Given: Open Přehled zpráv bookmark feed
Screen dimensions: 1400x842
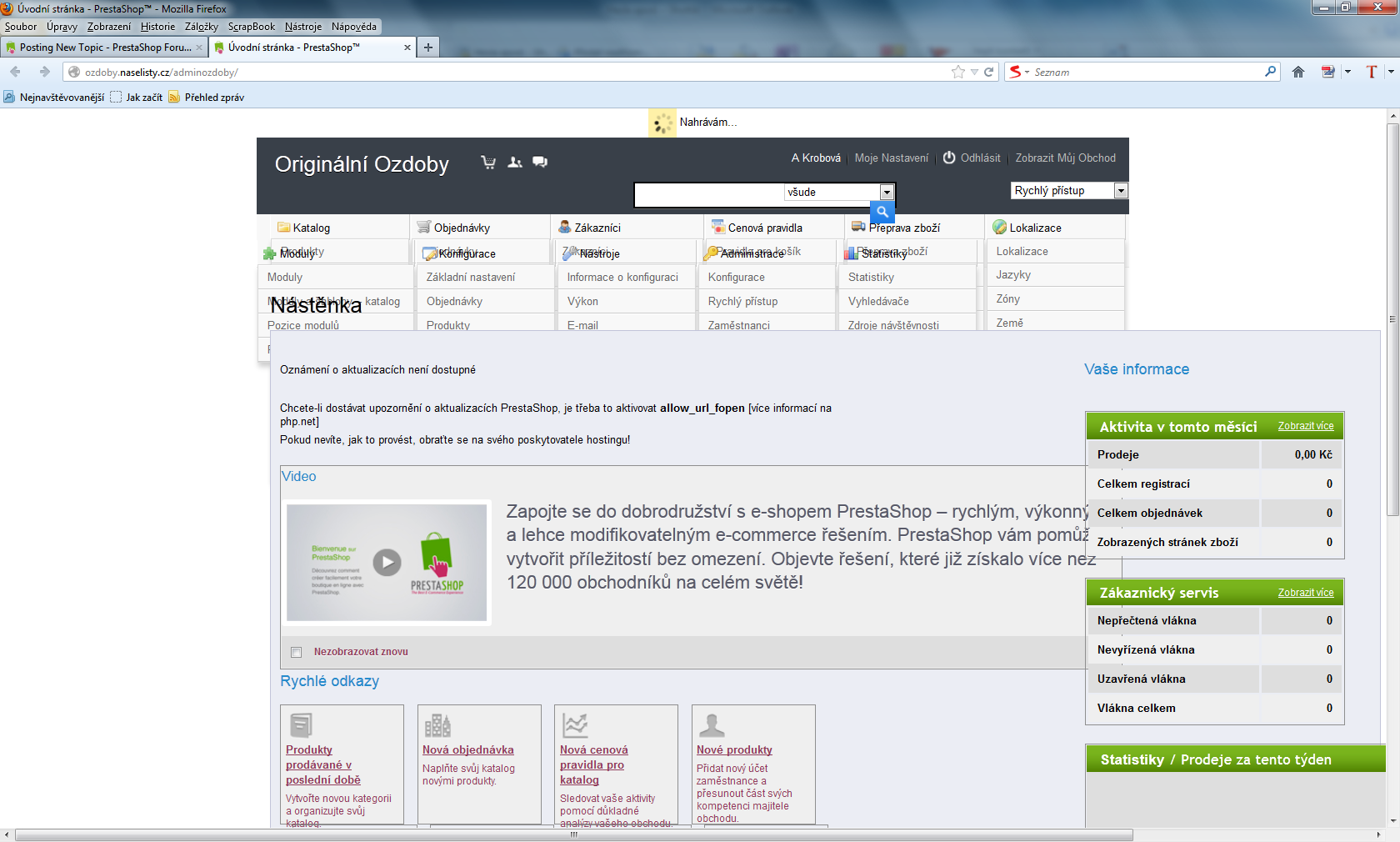Looking at the screenshot, I should pyautogui.click(x=207, y=98).
